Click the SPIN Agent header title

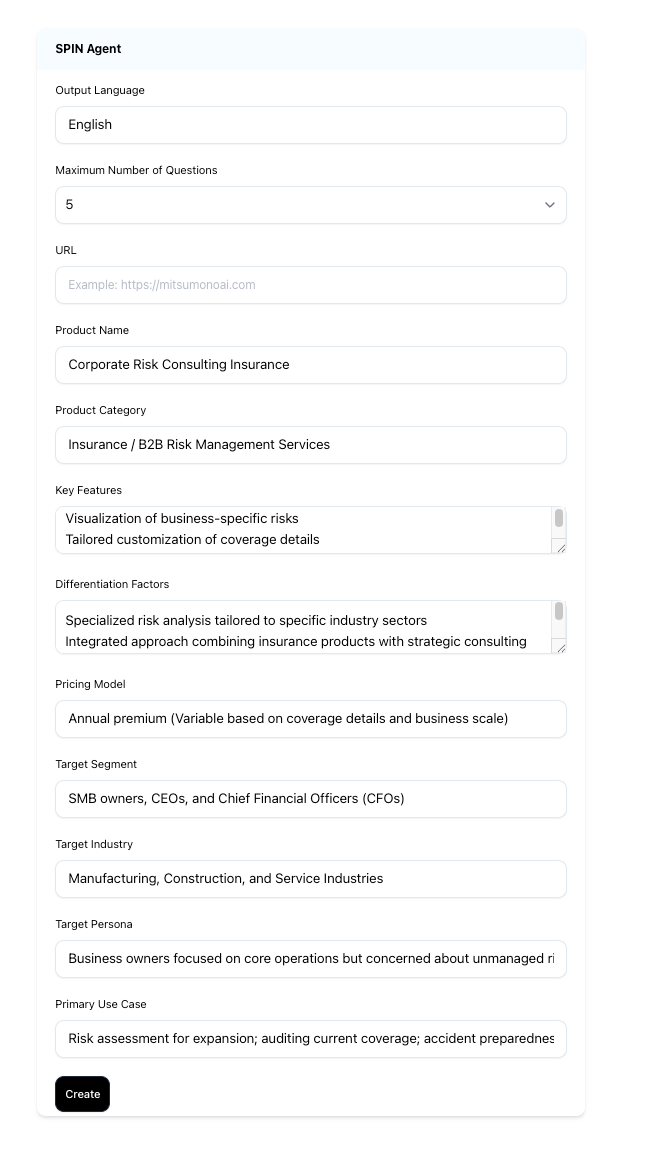[88, 49]
